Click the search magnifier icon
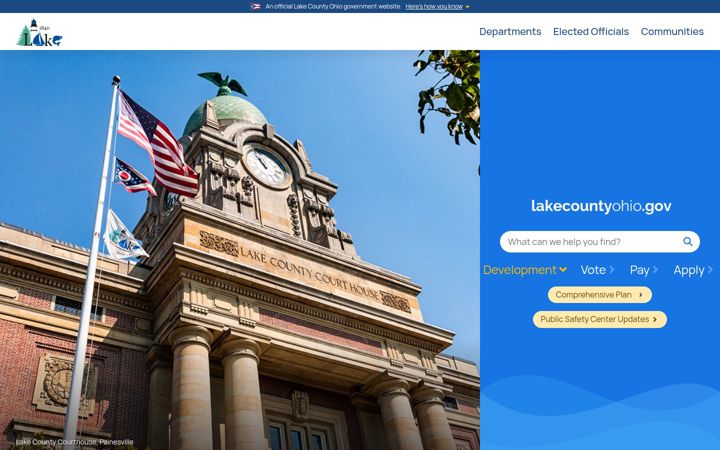This screenshot has width=720, height=450. 687,242
